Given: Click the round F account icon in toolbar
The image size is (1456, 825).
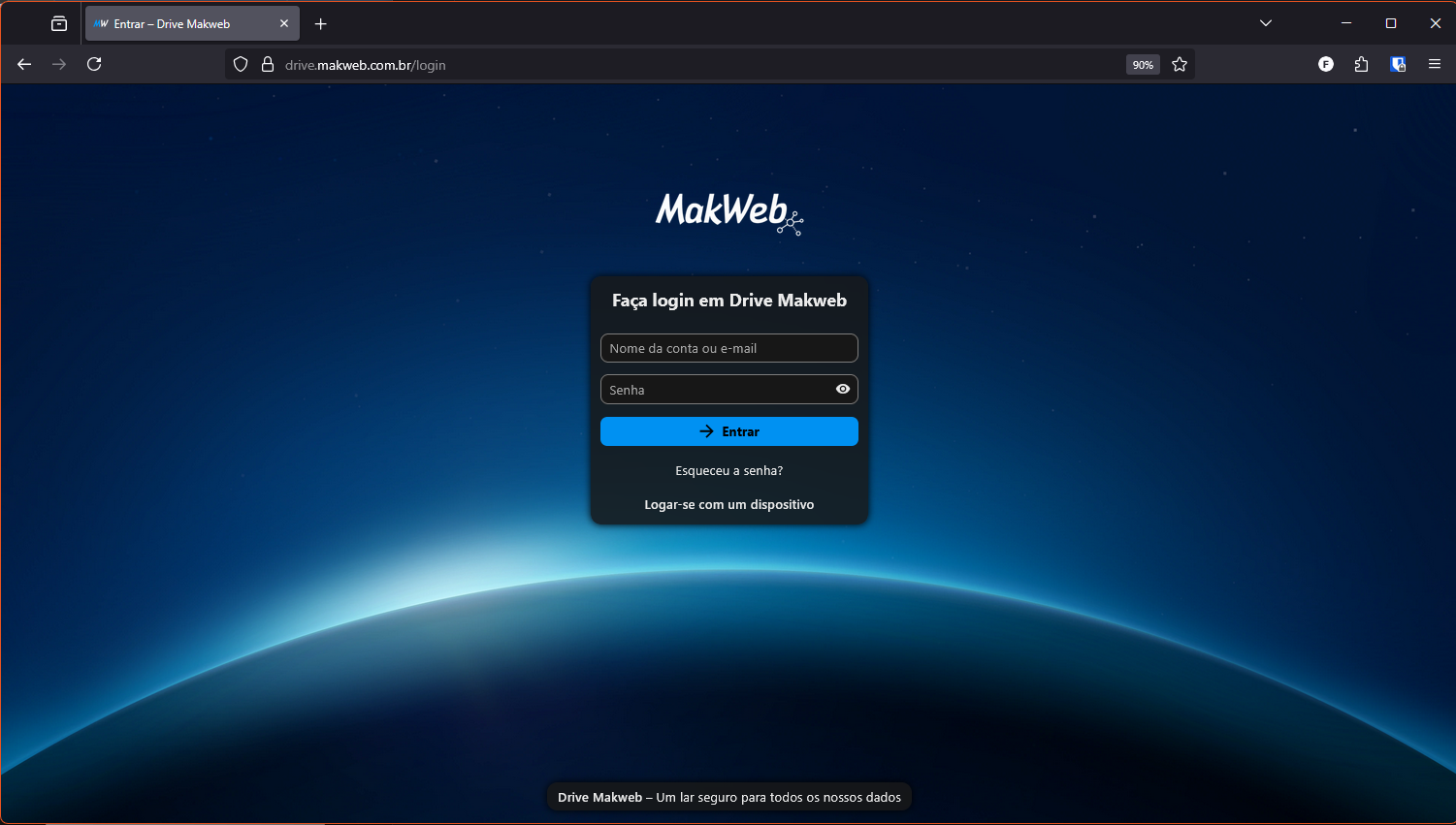Looking at the screenshot, I should tap(1326, 64).
